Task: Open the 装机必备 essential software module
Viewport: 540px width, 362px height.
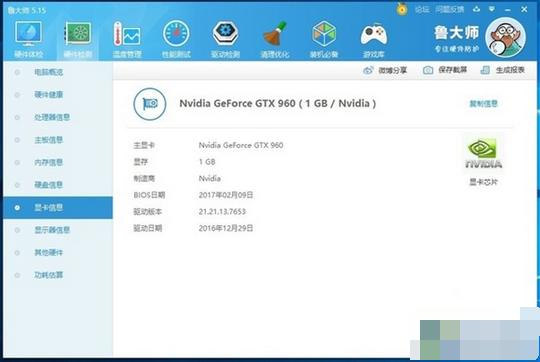Action: pyautogui.click(x=324, y=39)
